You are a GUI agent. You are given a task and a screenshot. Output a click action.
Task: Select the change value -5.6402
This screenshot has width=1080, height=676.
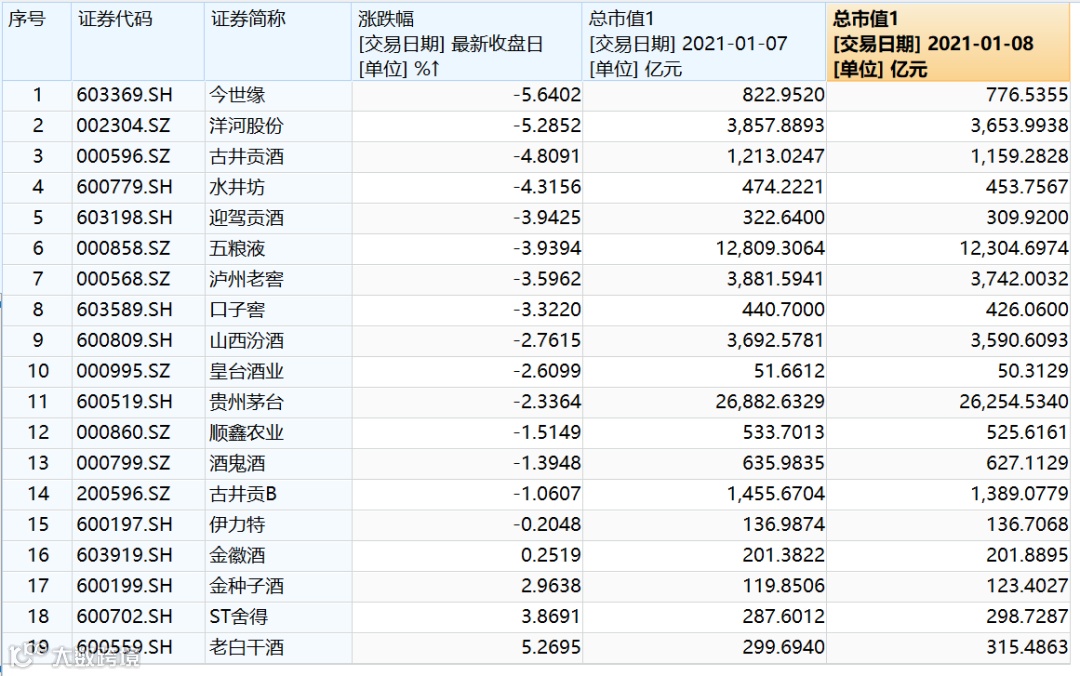[547, 94]
